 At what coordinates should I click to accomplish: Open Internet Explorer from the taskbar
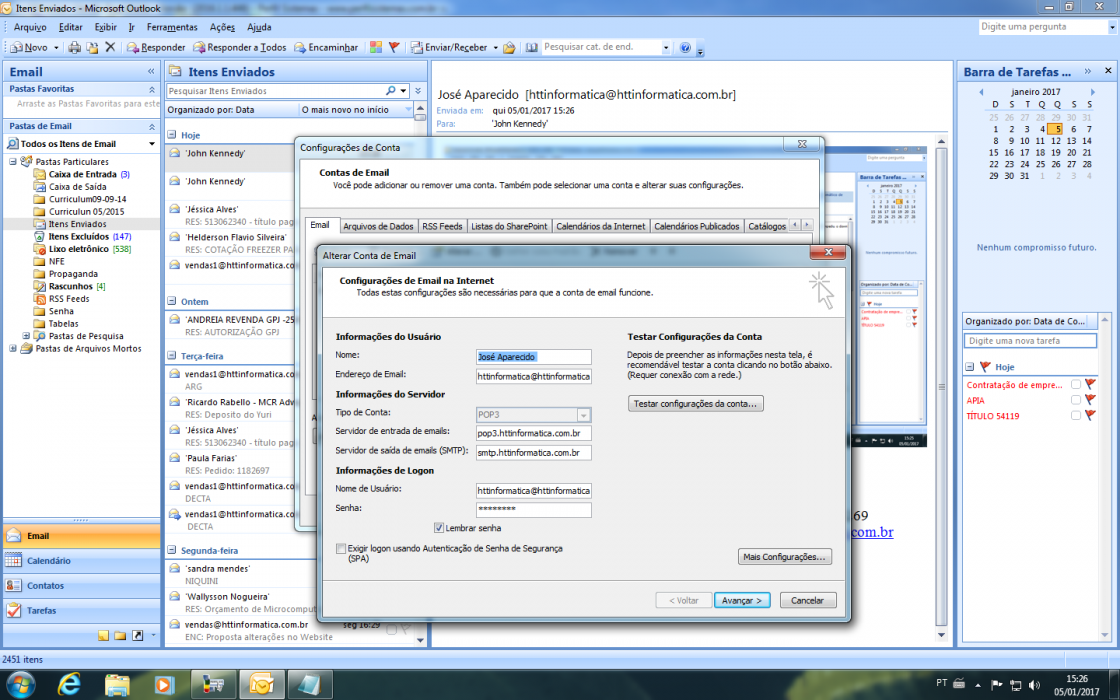tap(69, 686)
